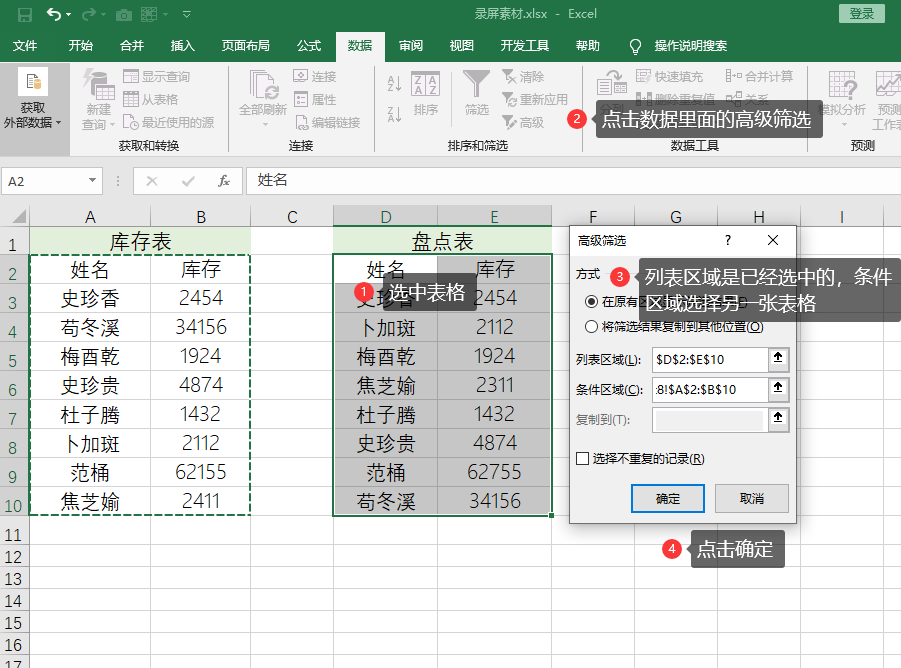The width and height of the screenshot is (901, 668).
Task: Switch to the 公式 ribbon tab
Action: pos(309,45)
